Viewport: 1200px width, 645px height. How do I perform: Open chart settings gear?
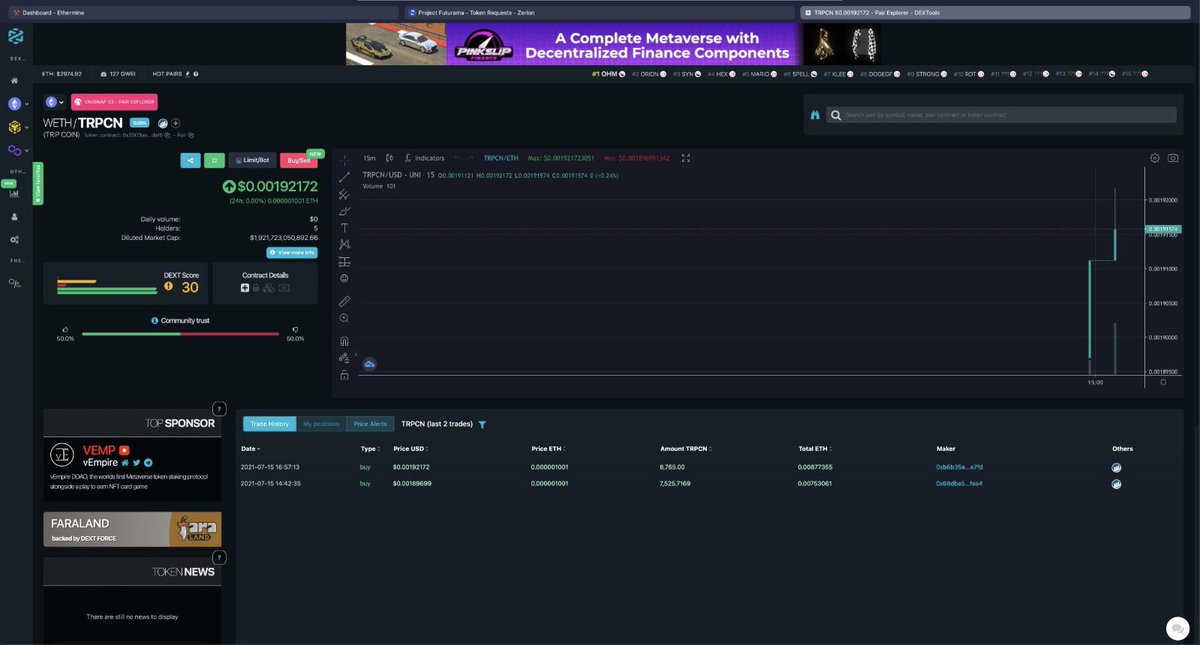1155,158
